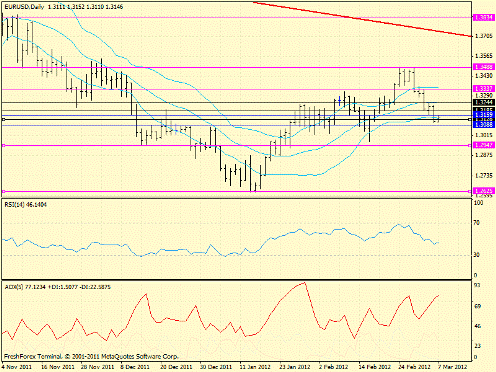This screenshot has height=372, width=496.
Task: Click the RSI scale value 30
Action: point(477,255)
